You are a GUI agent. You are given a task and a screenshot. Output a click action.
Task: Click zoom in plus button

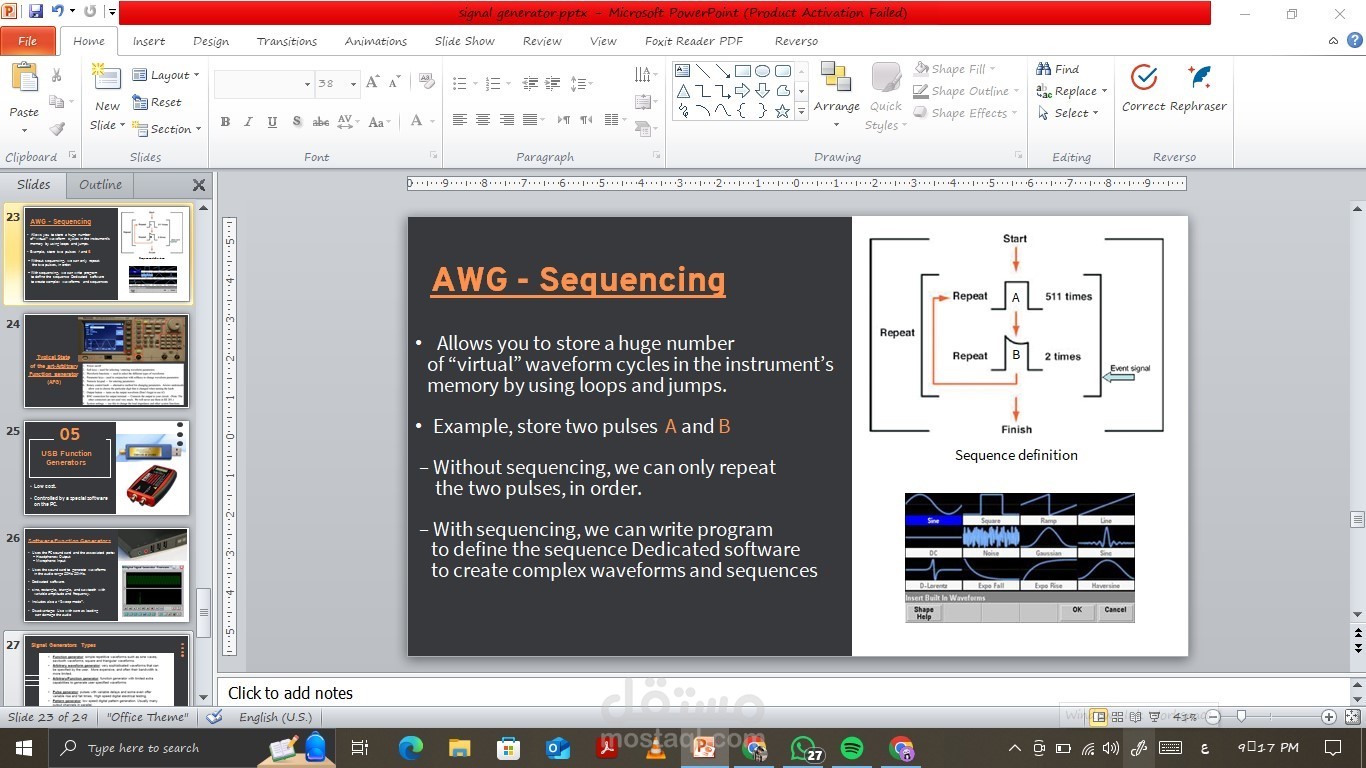(1329, 717)
